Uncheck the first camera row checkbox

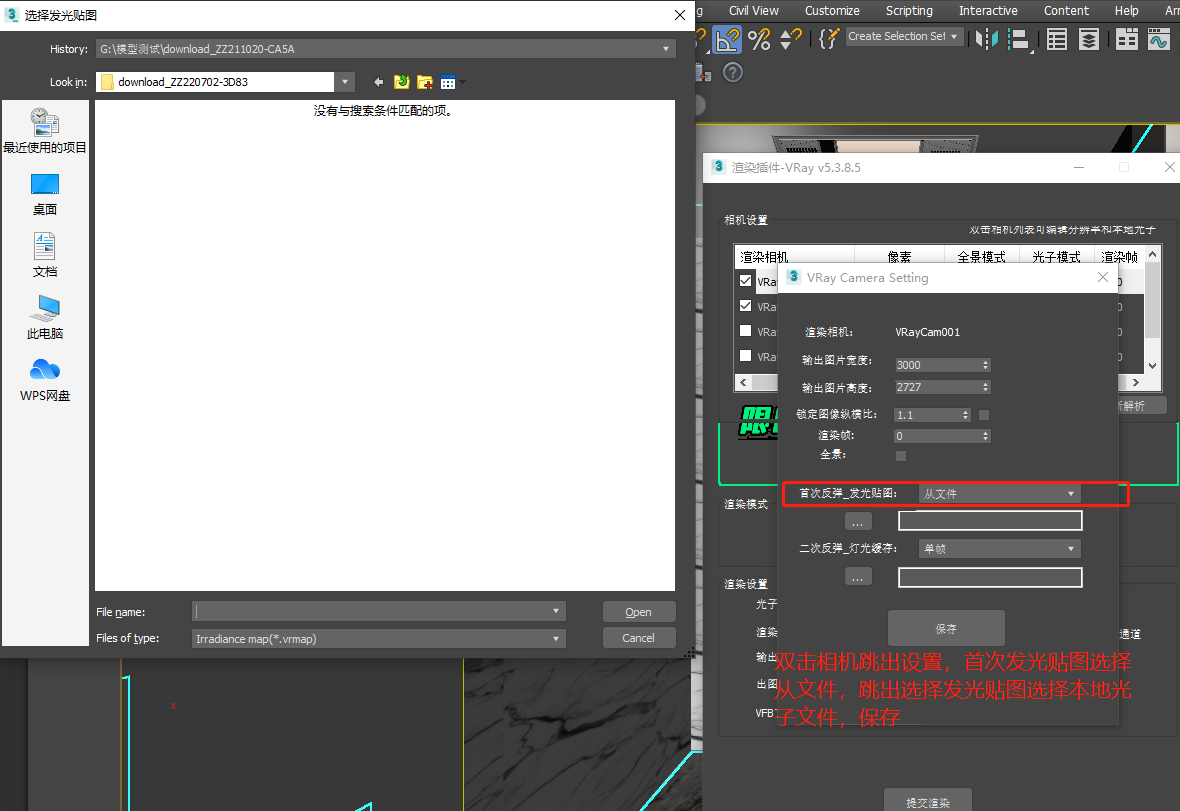click(745, 281)
